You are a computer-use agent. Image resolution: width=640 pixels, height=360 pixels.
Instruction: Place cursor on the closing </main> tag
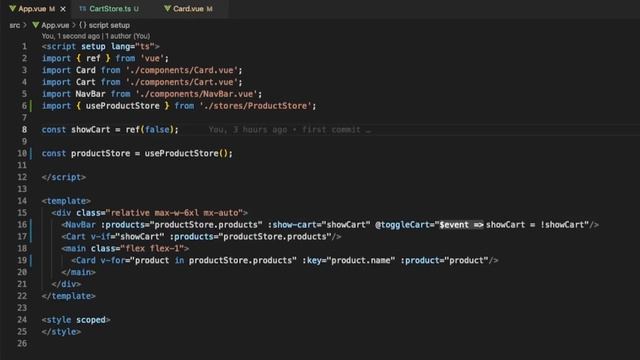(x=78, y=272)
